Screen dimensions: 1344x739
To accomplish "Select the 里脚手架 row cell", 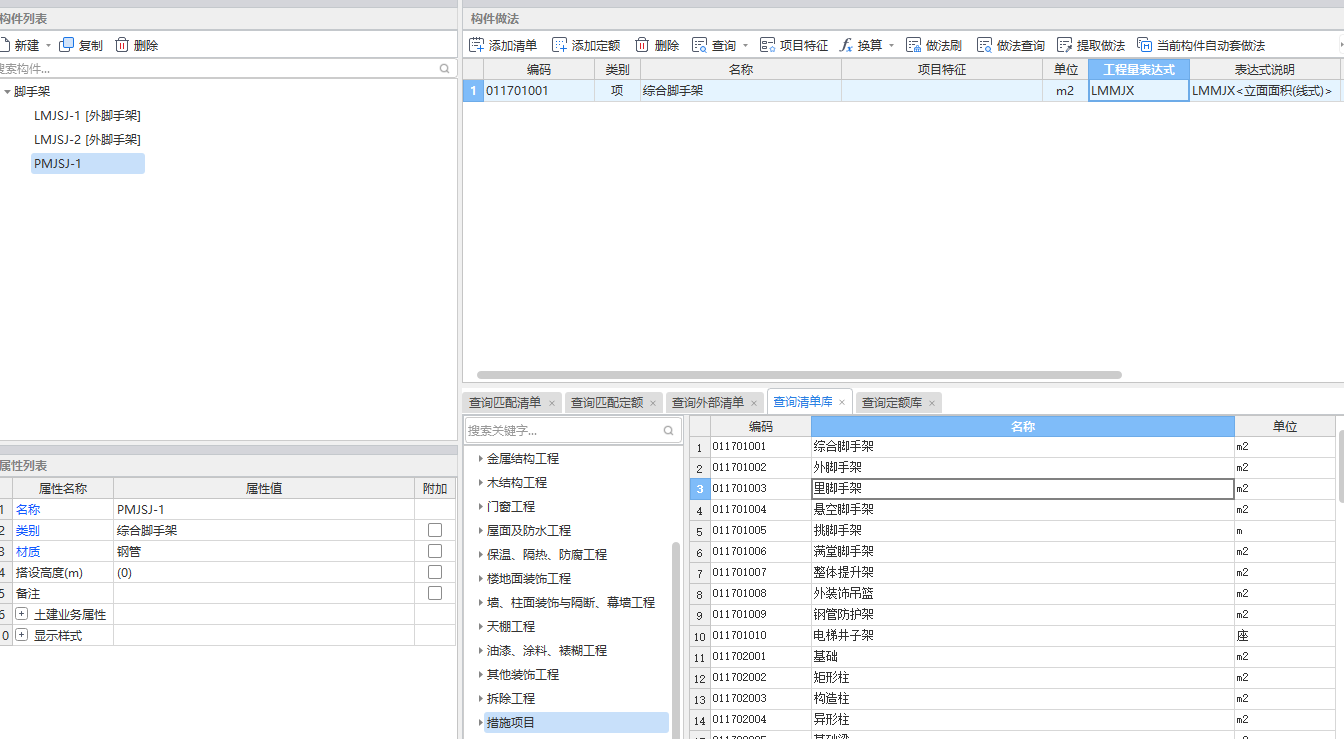I will 1023,489.
